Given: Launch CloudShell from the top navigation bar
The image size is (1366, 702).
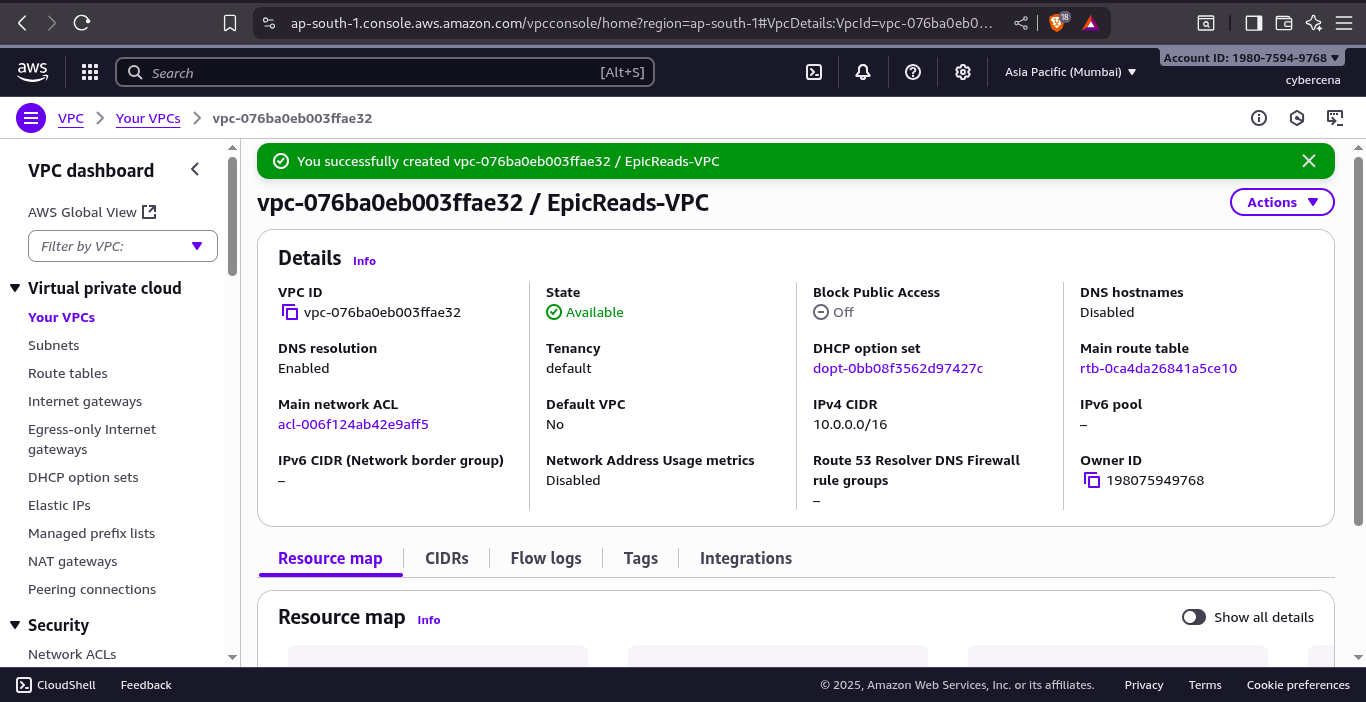Looking at the screenshot, I should (815, 72).
